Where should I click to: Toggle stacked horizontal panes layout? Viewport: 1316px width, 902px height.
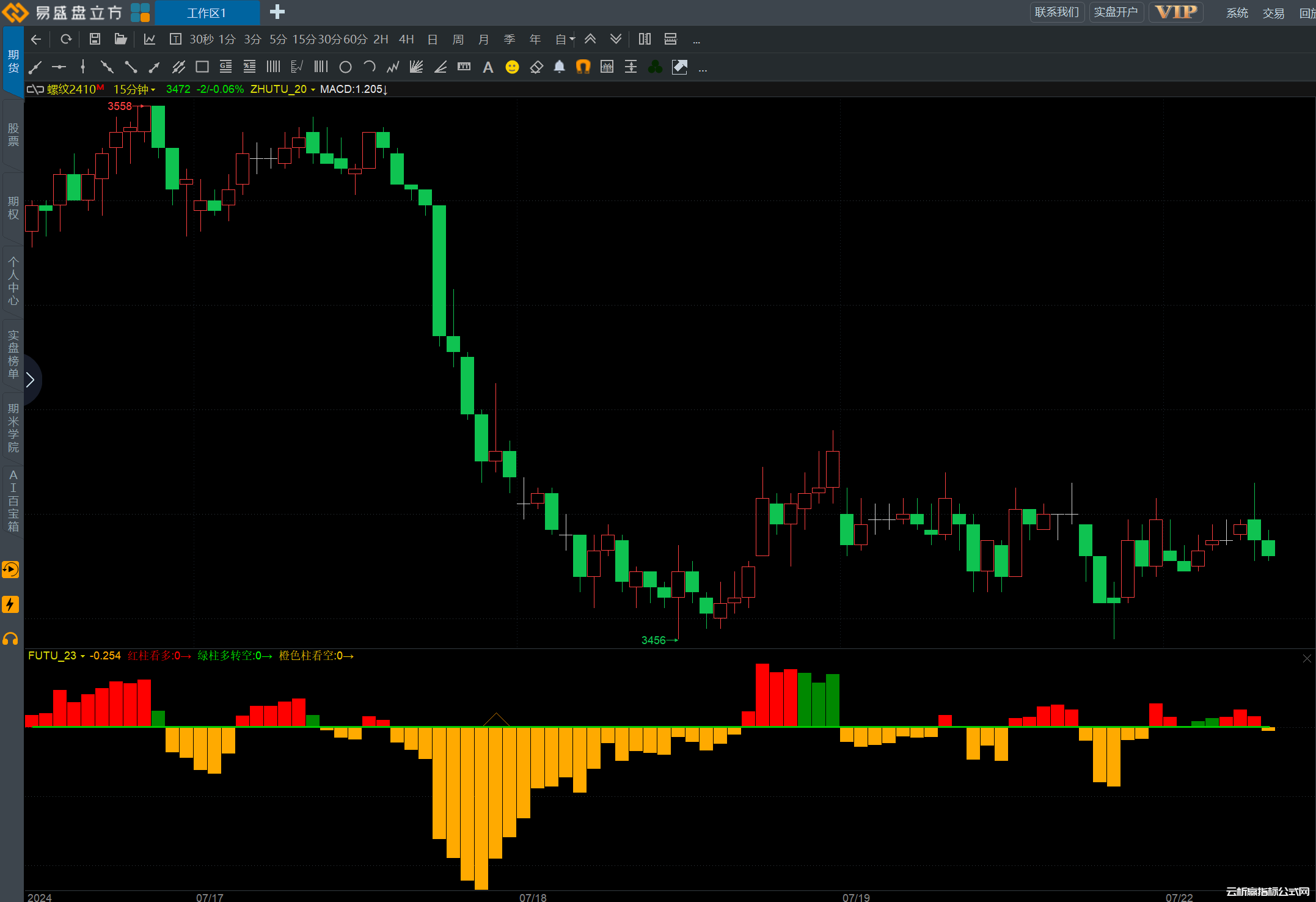[x=670, y=39]
